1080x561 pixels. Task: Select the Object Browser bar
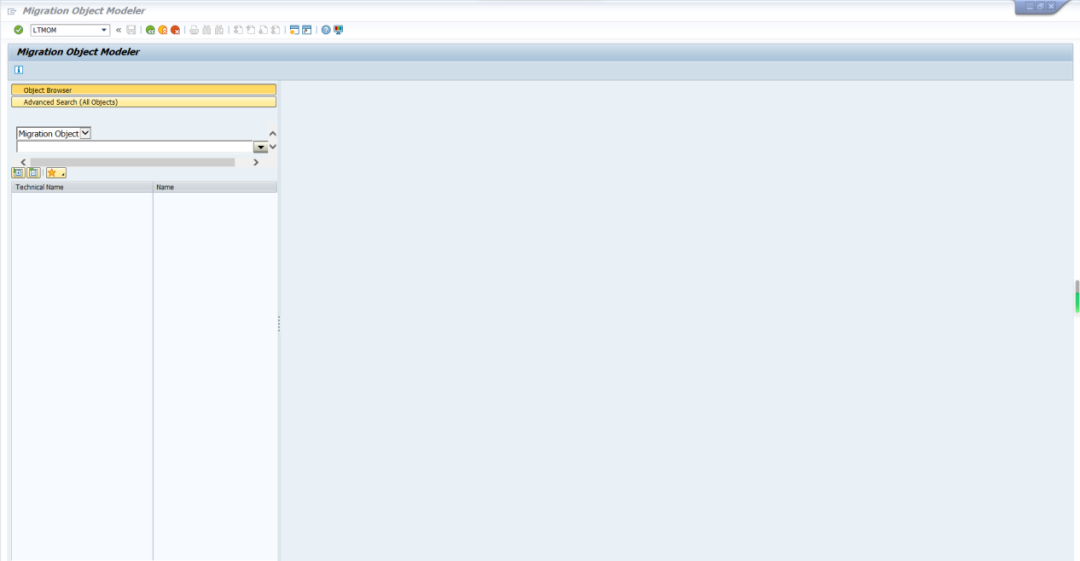point(143,90)
